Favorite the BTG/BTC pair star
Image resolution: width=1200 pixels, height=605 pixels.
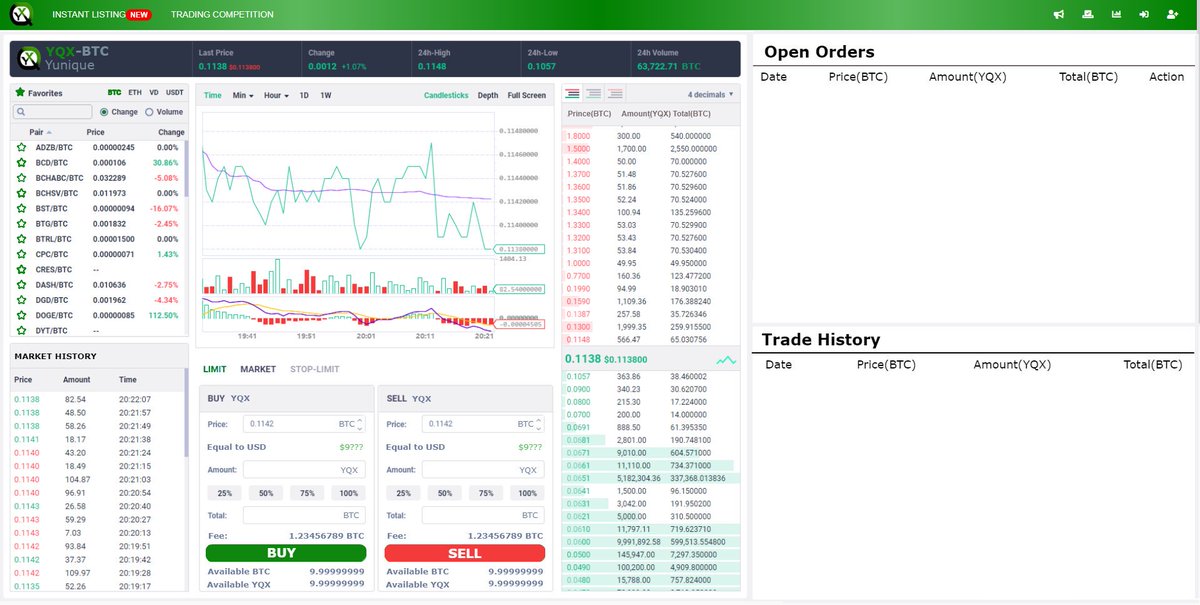21,224
